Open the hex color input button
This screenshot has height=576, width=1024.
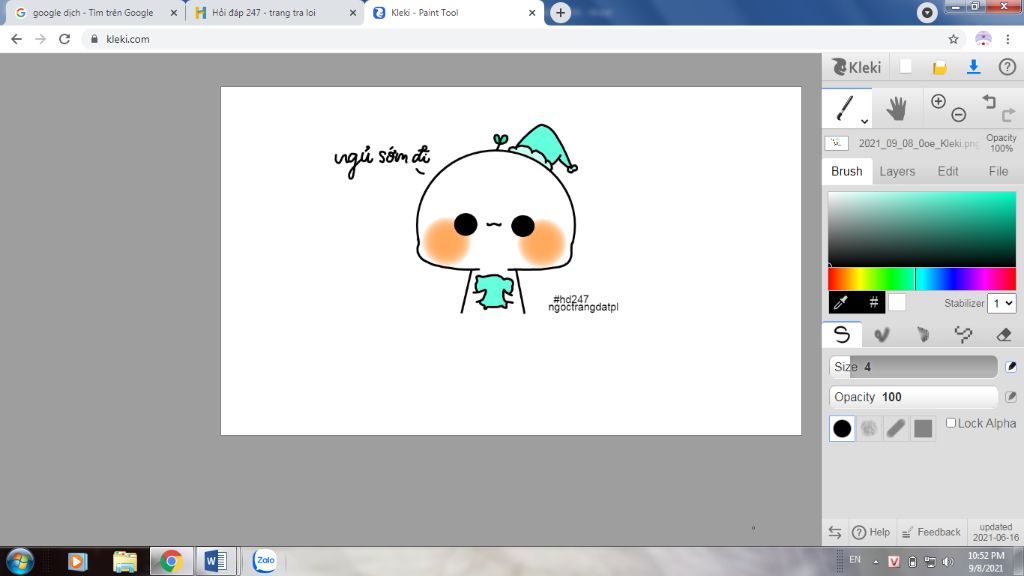(873, 302)
